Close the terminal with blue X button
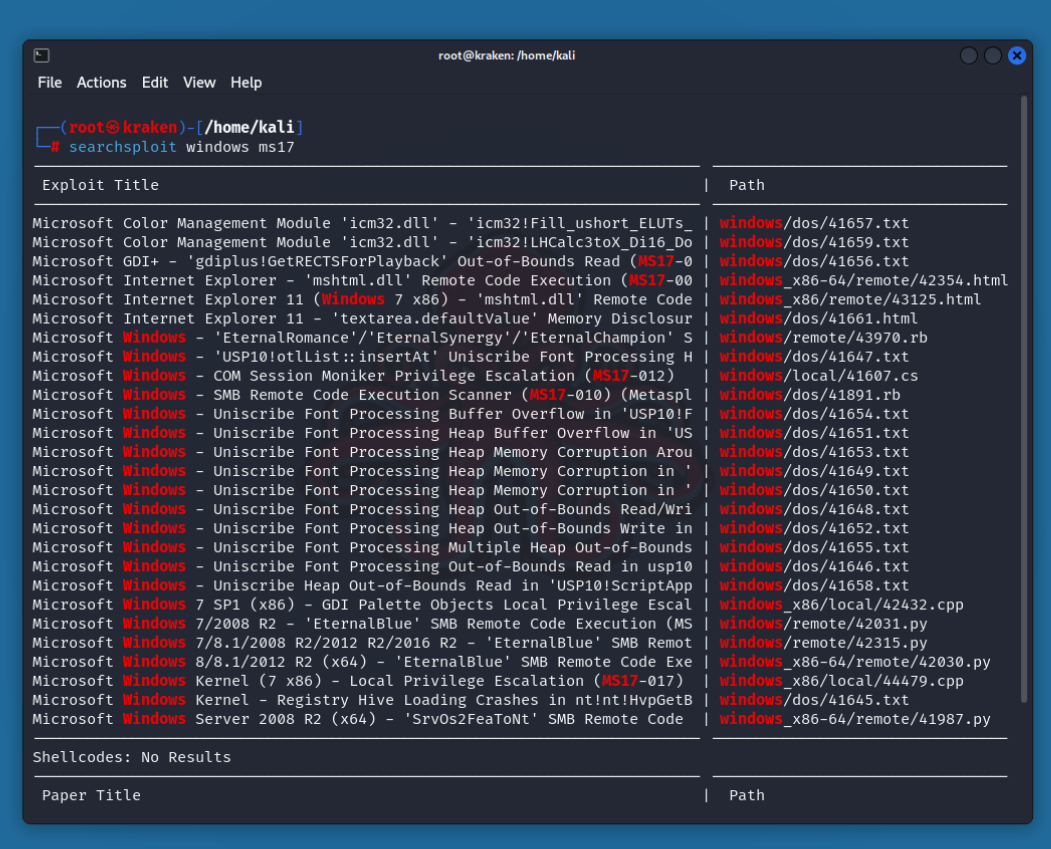 click(x=1017, y=56)
